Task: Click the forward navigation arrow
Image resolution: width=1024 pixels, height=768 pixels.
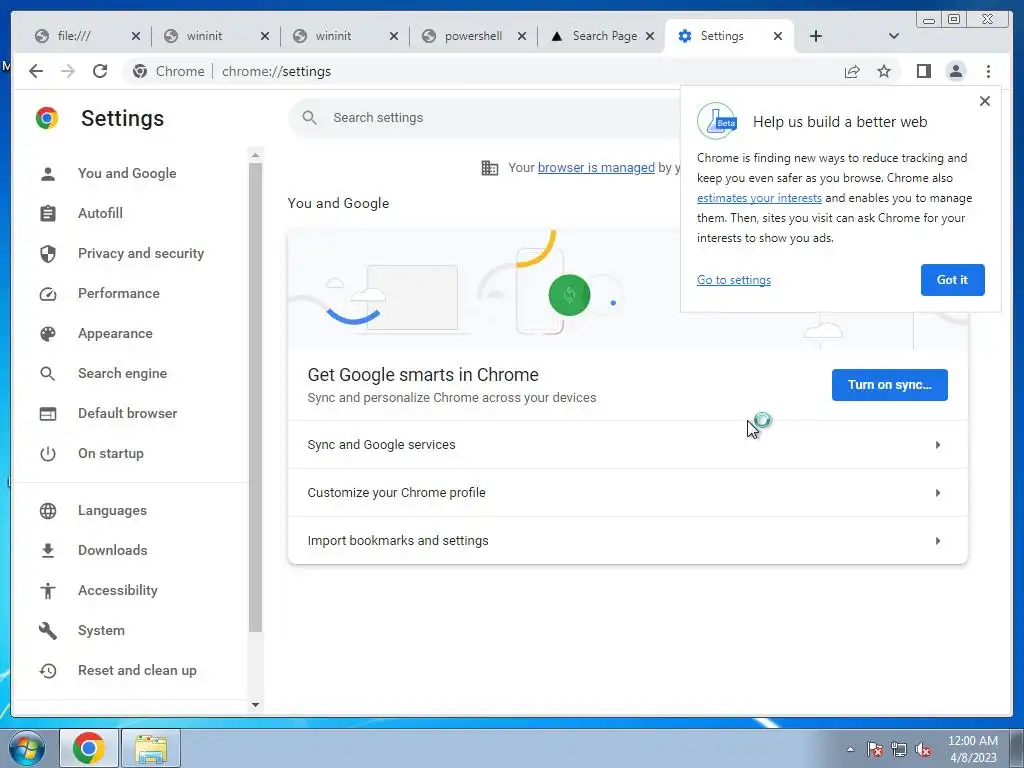Action: click(68, 71)
